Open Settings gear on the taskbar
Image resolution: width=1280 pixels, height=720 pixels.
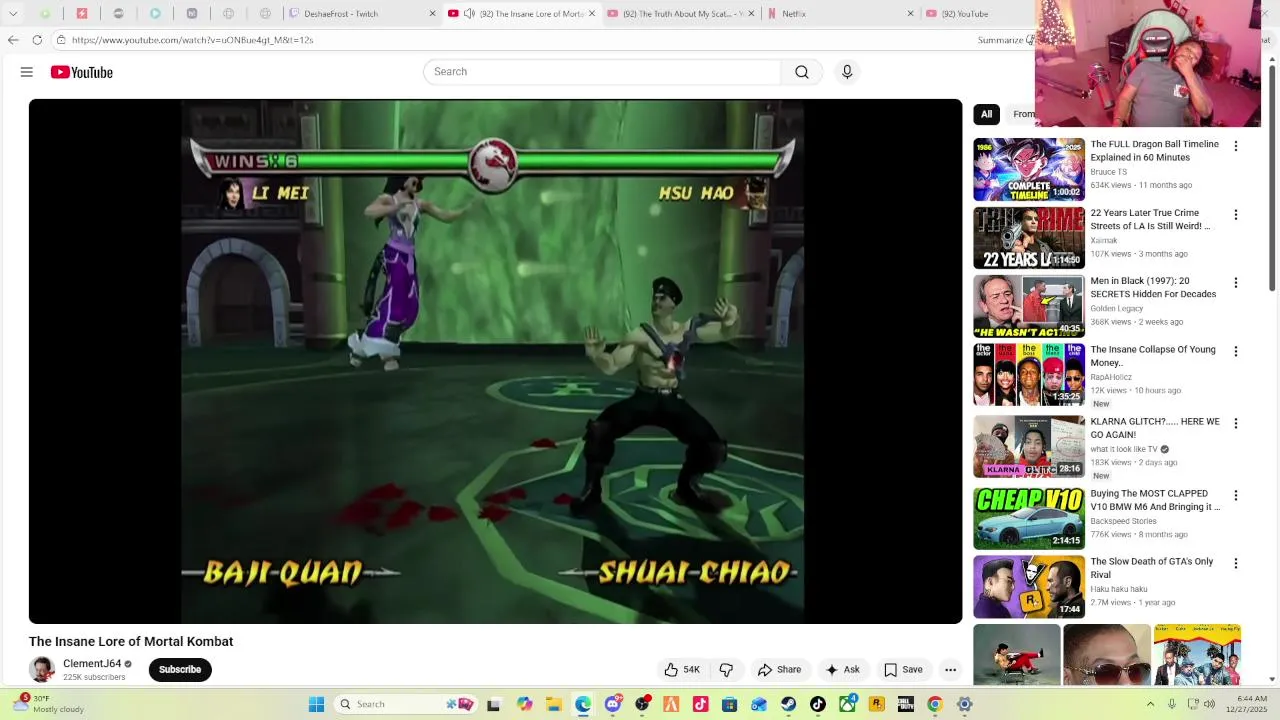point(965,704)
